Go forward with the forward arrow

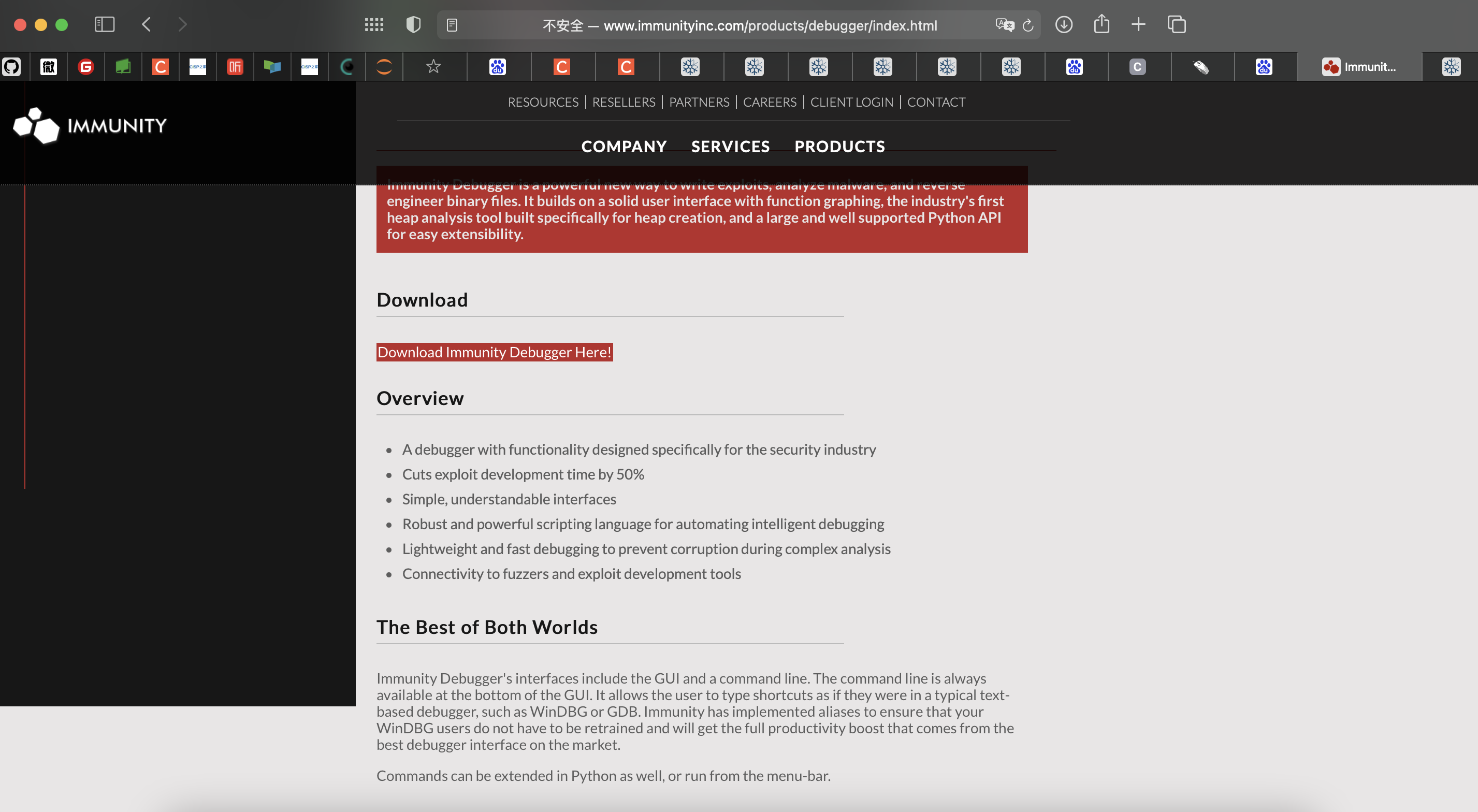point(182,24)
